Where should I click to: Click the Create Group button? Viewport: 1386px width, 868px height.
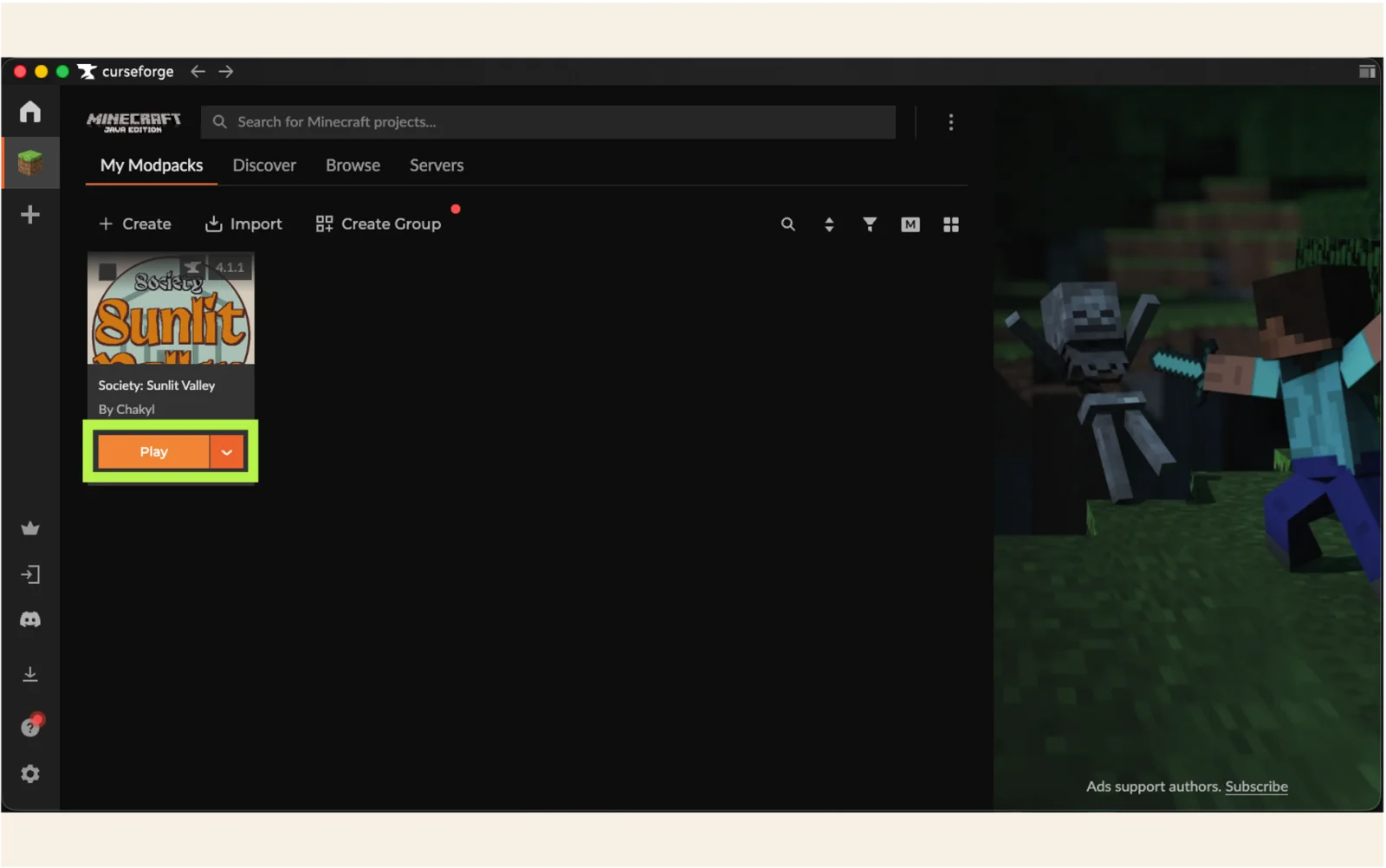point(379,223)
